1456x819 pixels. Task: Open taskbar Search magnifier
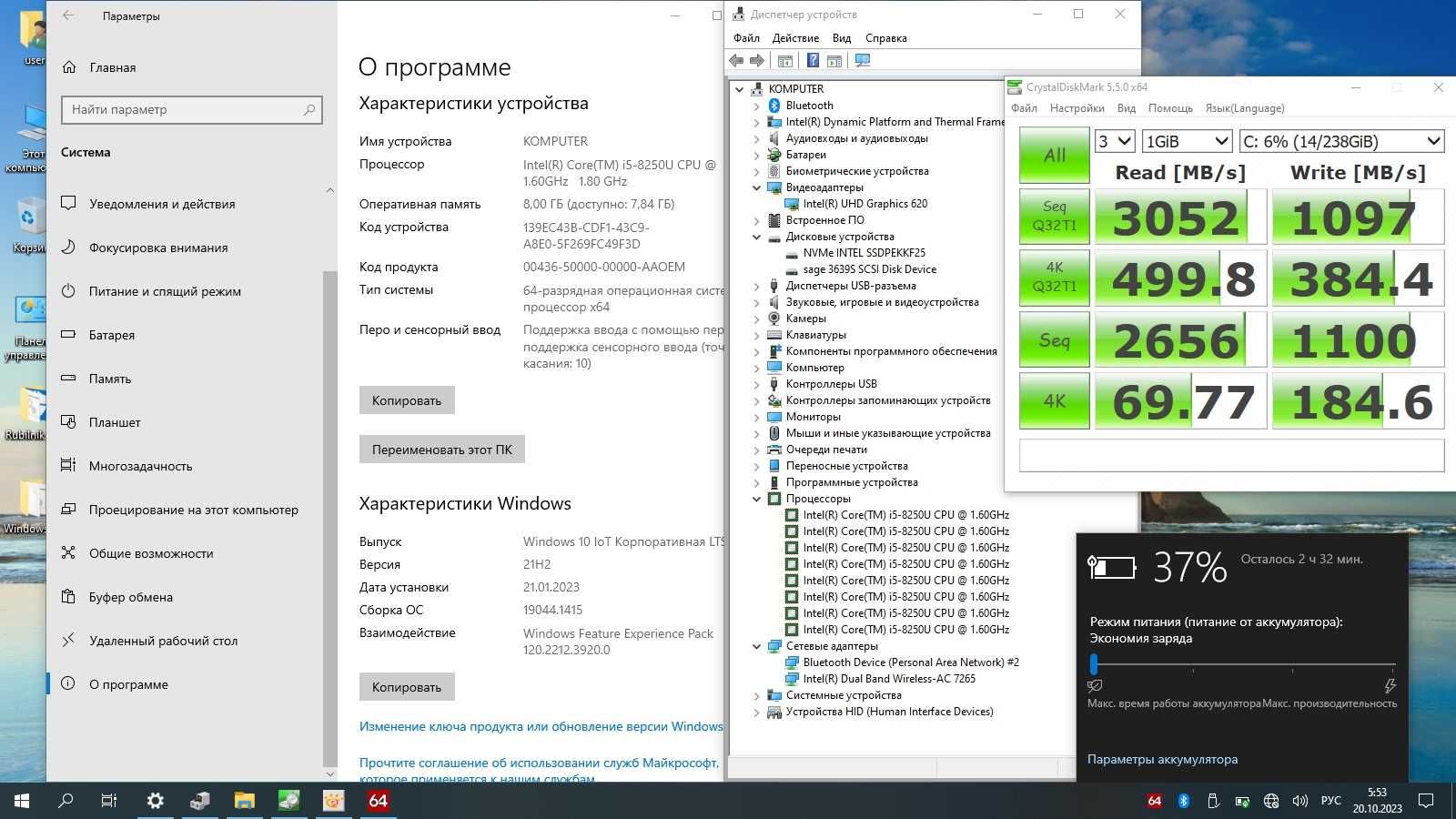(x=66, y=801)
